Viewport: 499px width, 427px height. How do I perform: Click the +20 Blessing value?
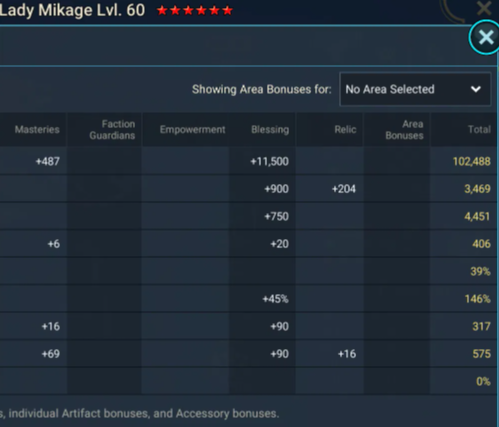click(x=279, y=244)
